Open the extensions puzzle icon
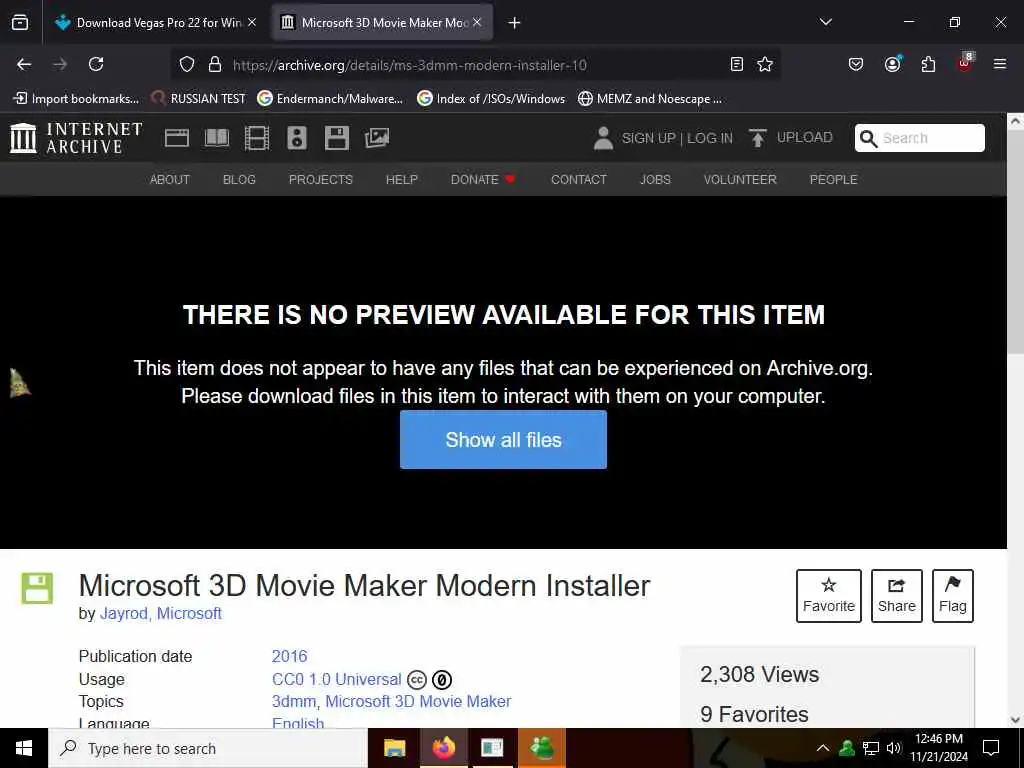The image size is (1024, 768). click(928, 64)
